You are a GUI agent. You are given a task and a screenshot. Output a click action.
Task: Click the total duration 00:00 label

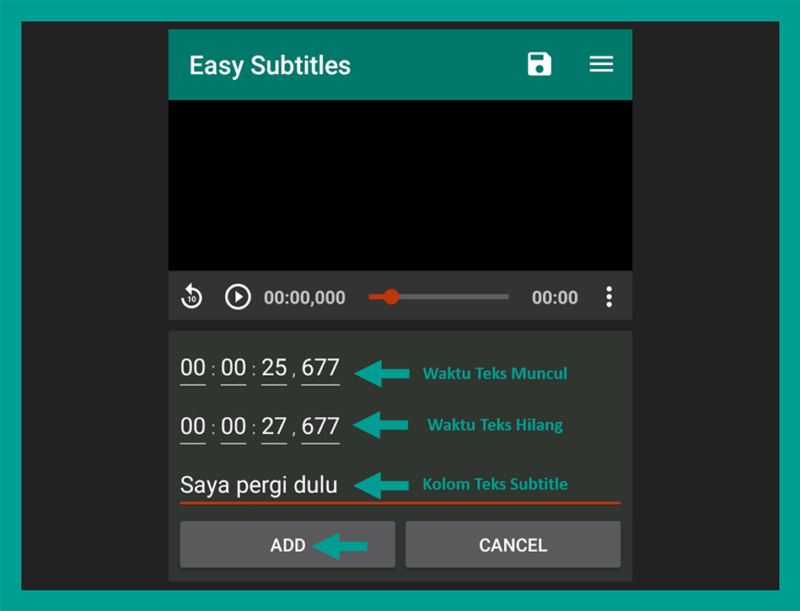(x=555, y=297)
